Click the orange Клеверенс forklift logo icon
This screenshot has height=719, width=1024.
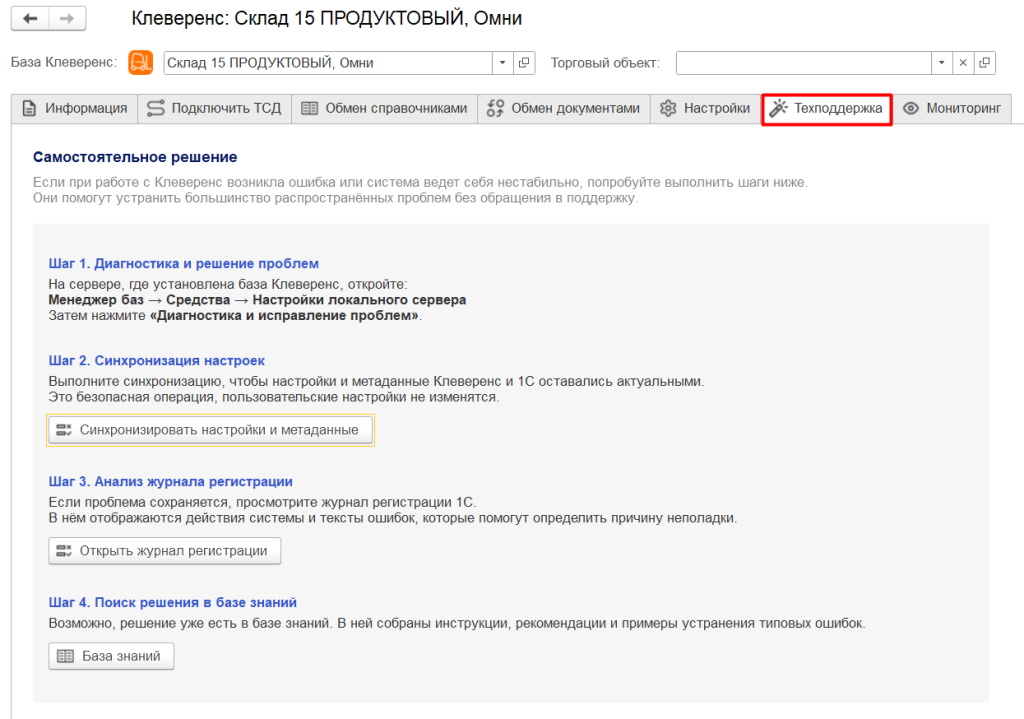click(140, 62)
